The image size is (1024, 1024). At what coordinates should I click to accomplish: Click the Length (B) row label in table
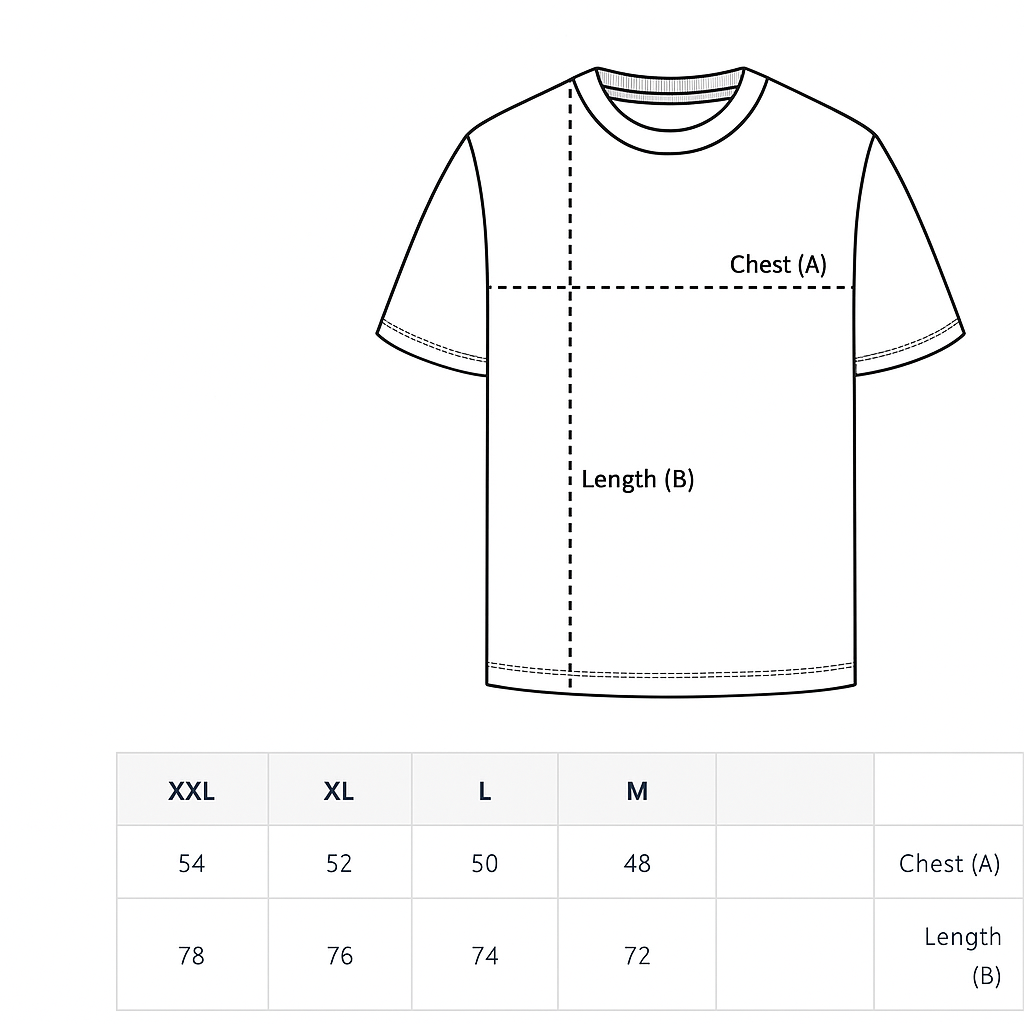(963, 955)
